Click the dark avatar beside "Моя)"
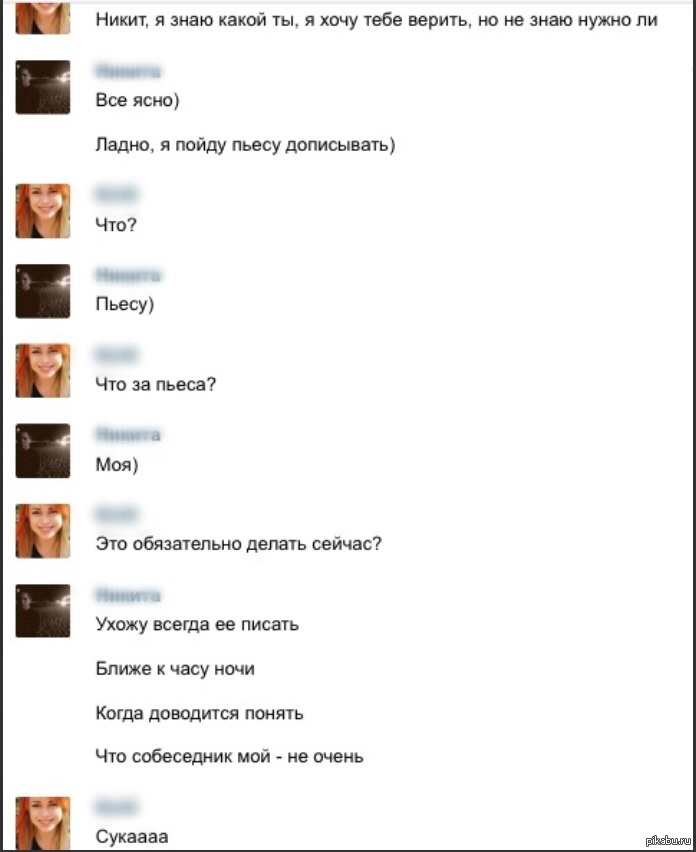Viewport: 696px width, 852px height. (43, 450)
